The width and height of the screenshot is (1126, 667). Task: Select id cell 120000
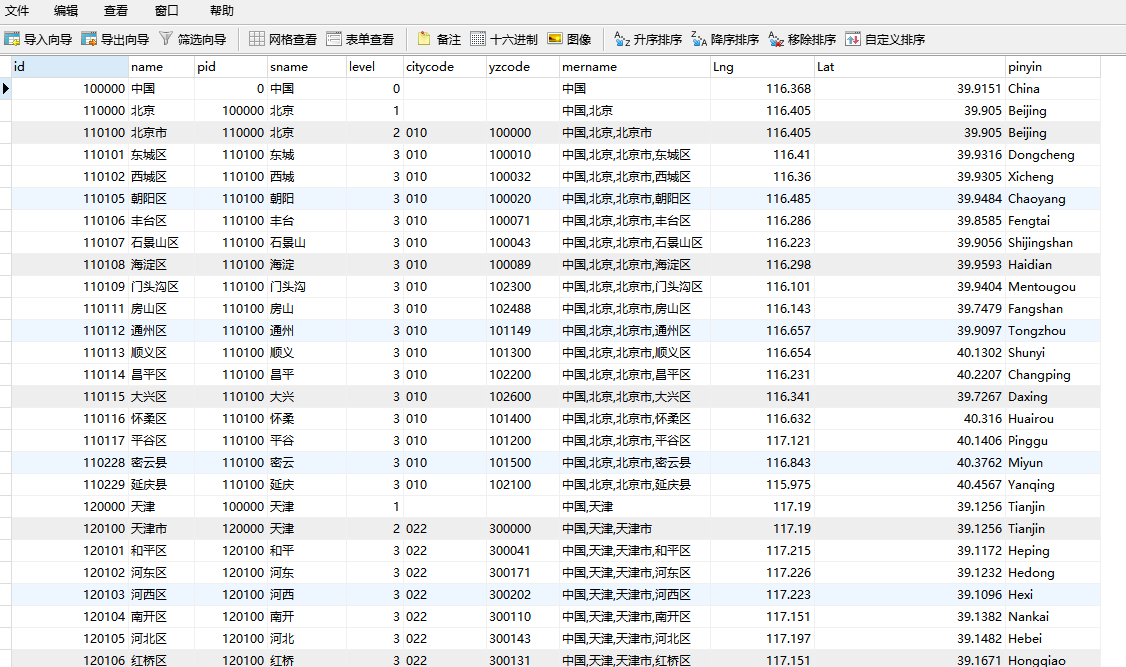(x=70, y=507)
